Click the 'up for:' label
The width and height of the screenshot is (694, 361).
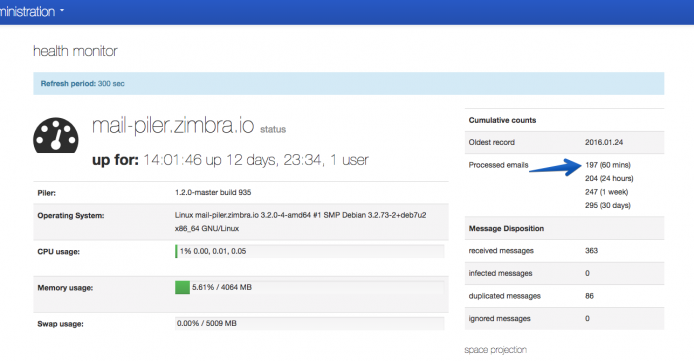[115, 160]
